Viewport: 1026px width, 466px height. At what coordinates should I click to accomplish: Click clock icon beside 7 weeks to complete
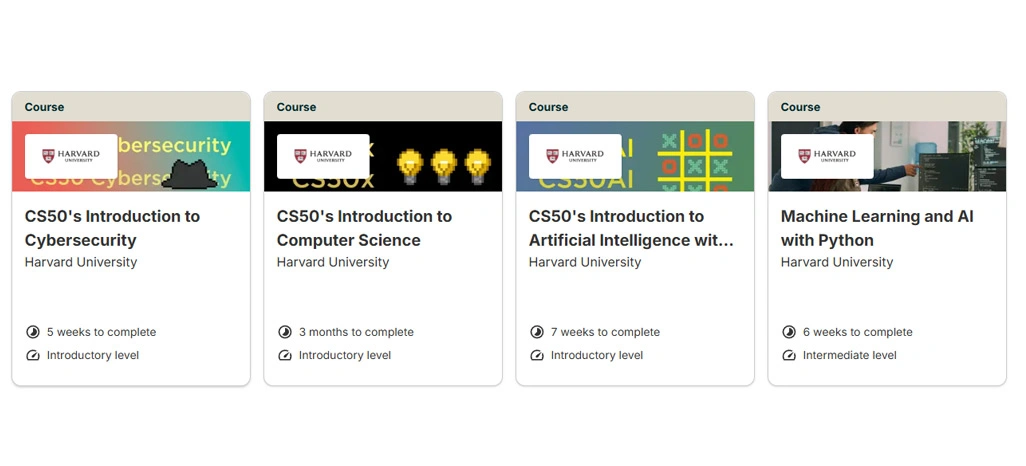coord(536,332)
